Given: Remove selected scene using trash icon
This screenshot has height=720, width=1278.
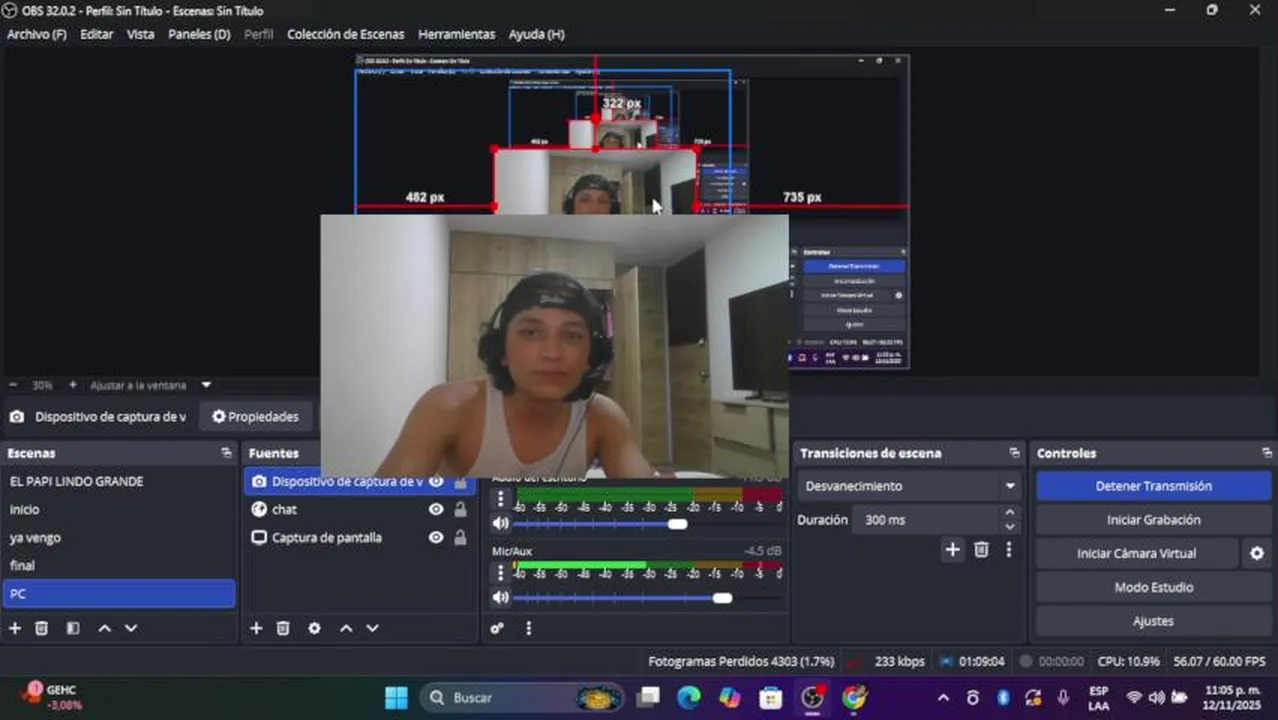Looking at the screenshot, I should 41,628.
